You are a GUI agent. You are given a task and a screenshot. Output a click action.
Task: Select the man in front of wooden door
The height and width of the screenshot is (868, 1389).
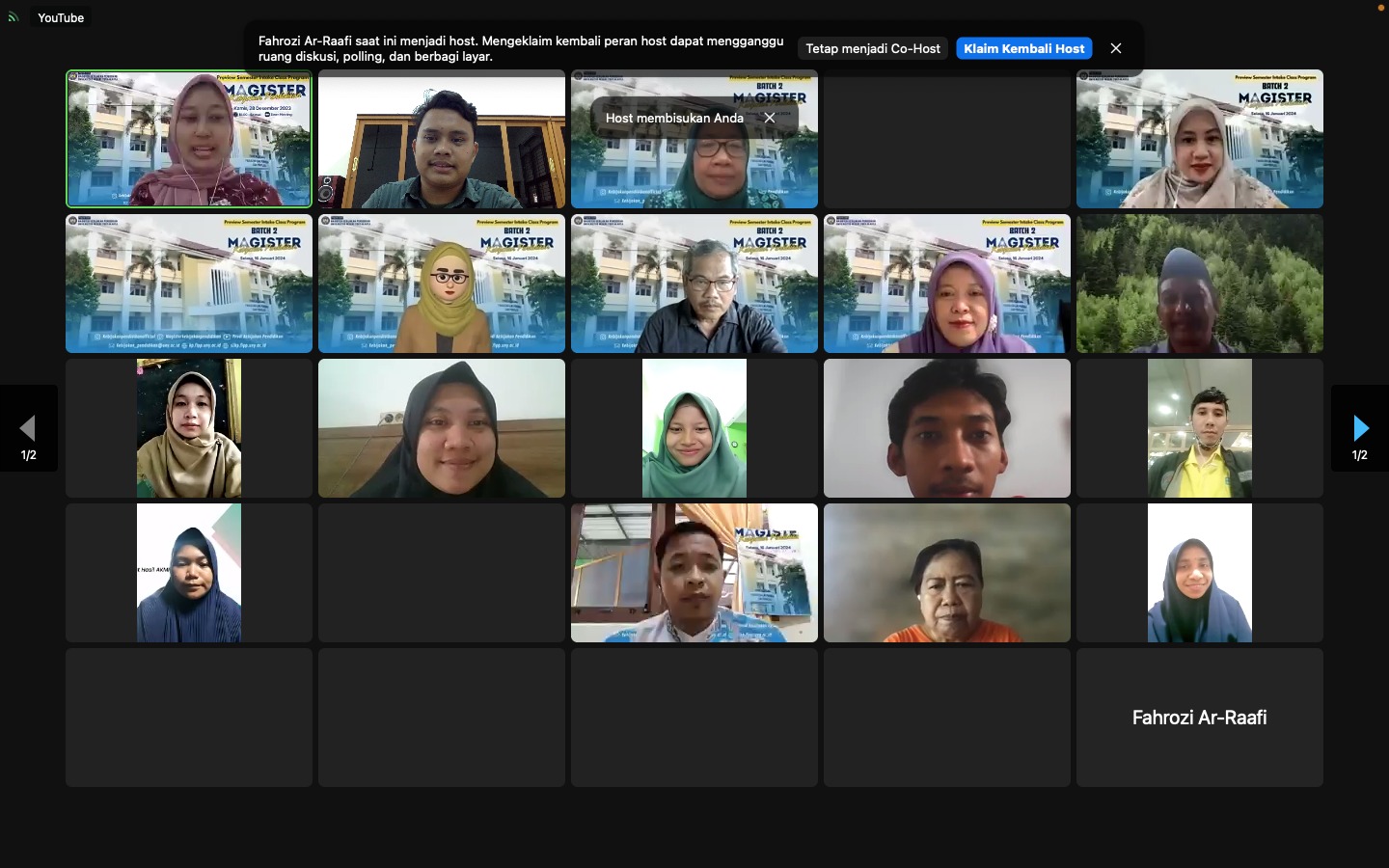click(442, 139)
